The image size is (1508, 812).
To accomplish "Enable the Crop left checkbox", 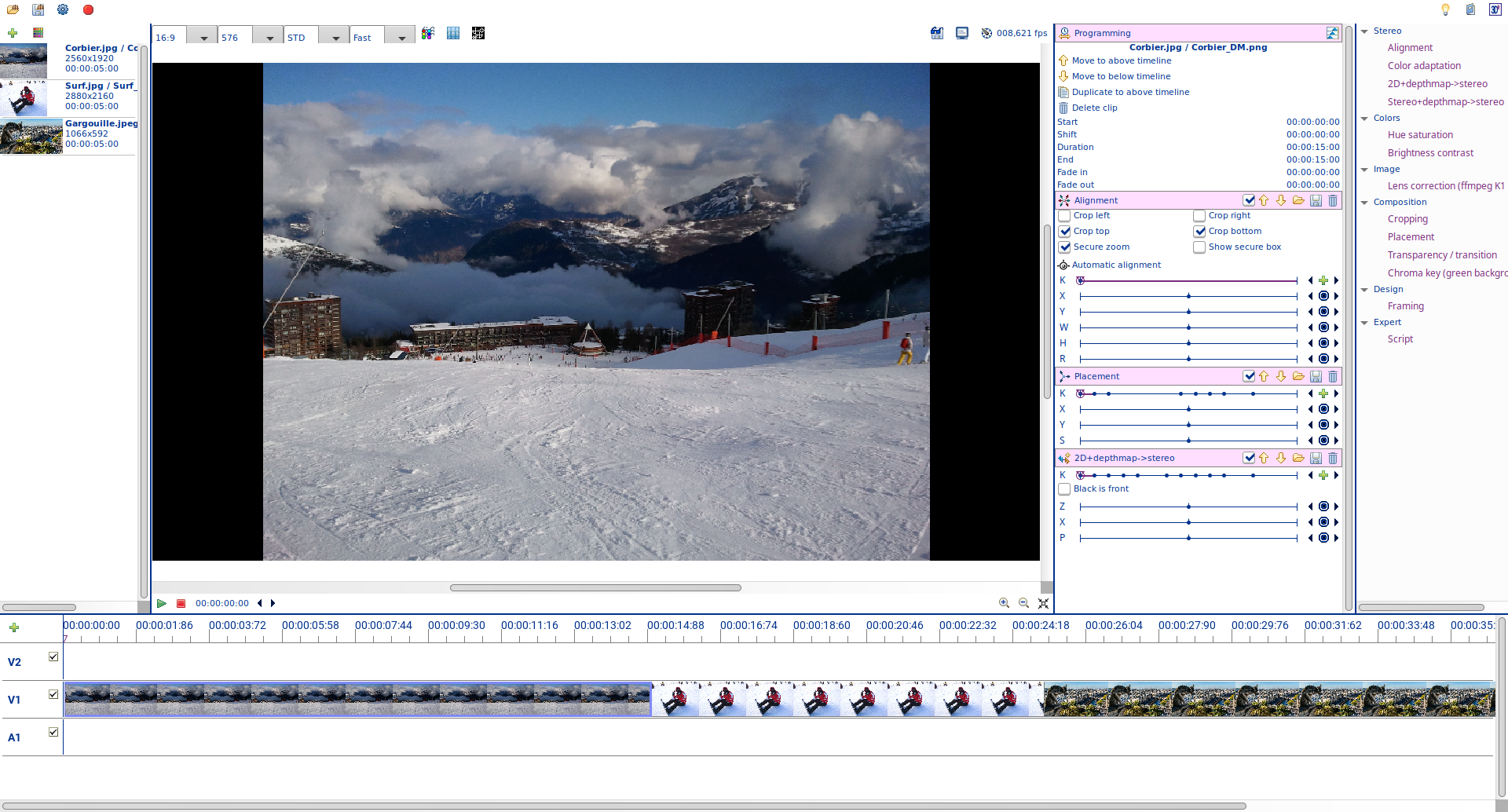I will 1065,216.
